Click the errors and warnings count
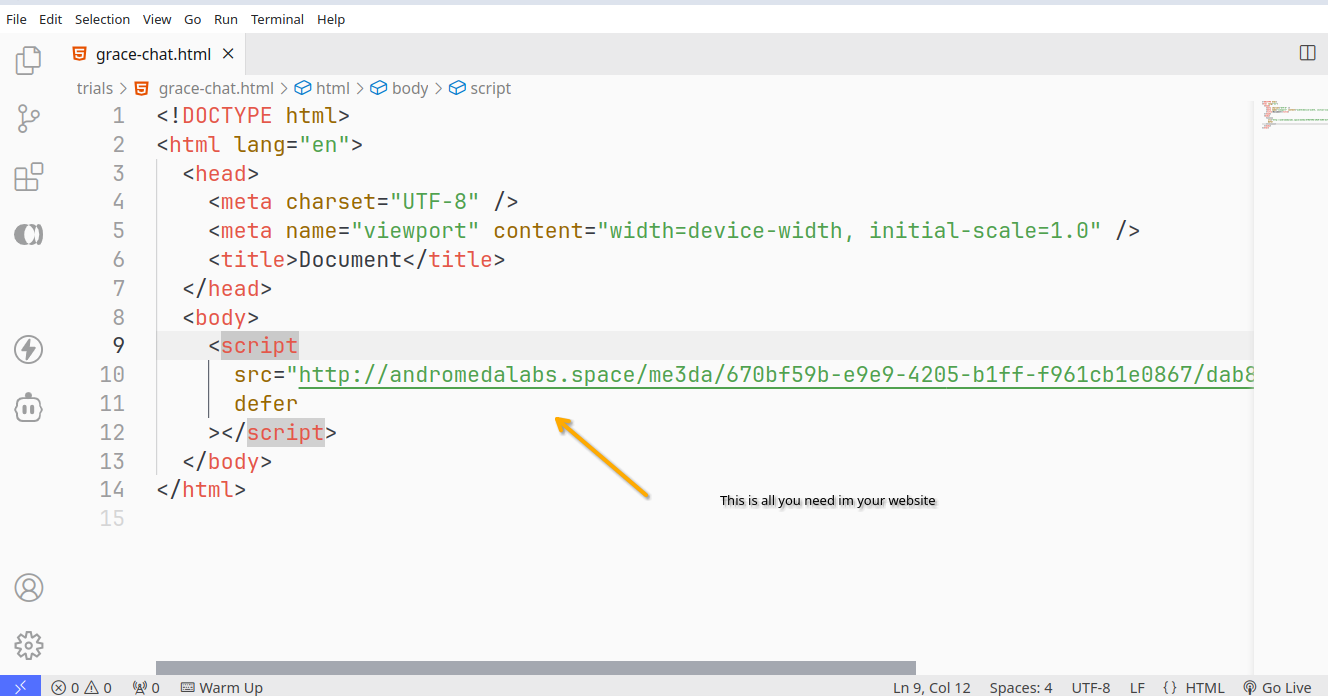 pos(81,687)
